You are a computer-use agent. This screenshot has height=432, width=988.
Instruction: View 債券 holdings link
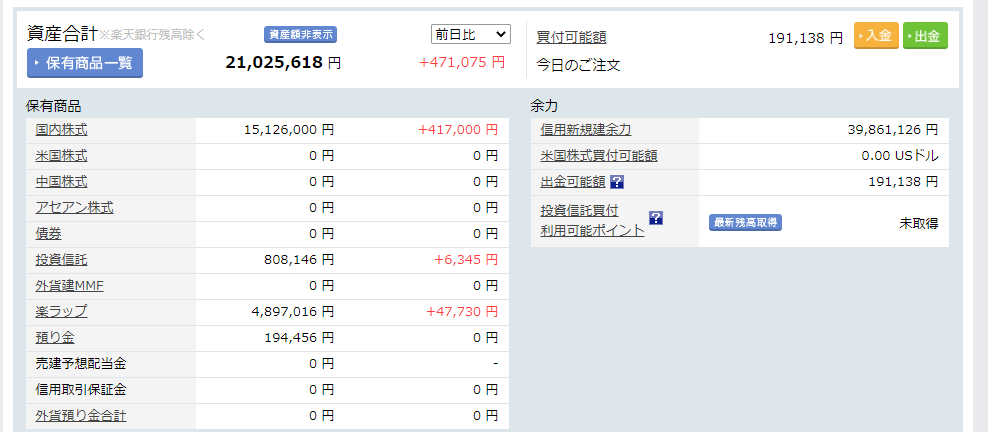[x=48, y=233]
